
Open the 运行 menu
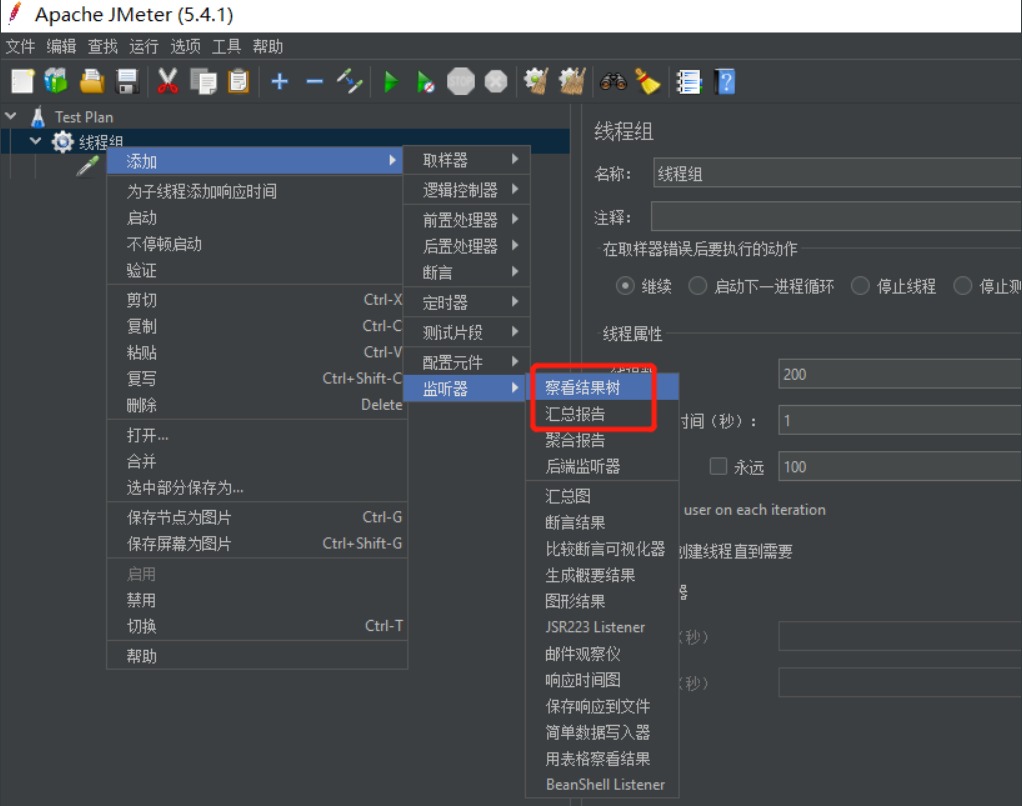[x=143, y=46]
